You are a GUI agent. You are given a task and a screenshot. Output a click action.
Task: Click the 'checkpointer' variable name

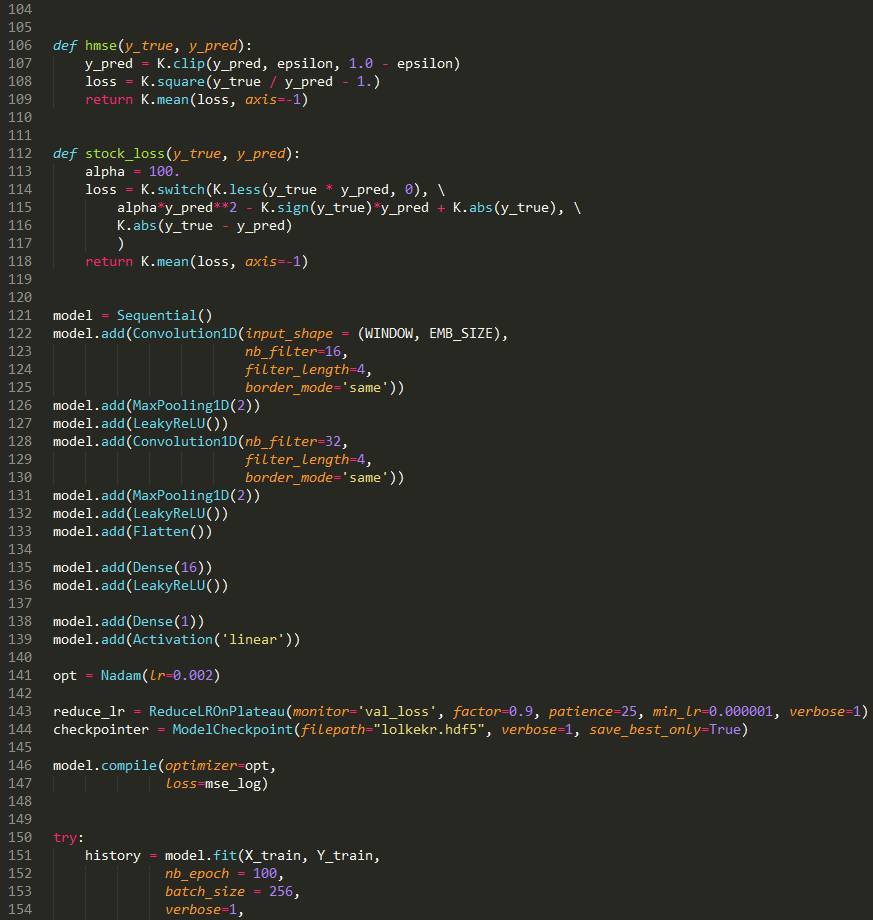tap(101, 729)
